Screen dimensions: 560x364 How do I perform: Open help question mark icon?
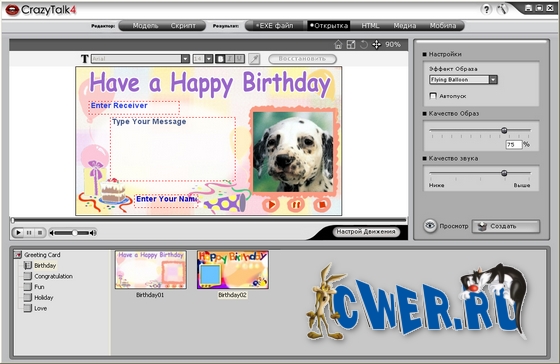(486, 9)
